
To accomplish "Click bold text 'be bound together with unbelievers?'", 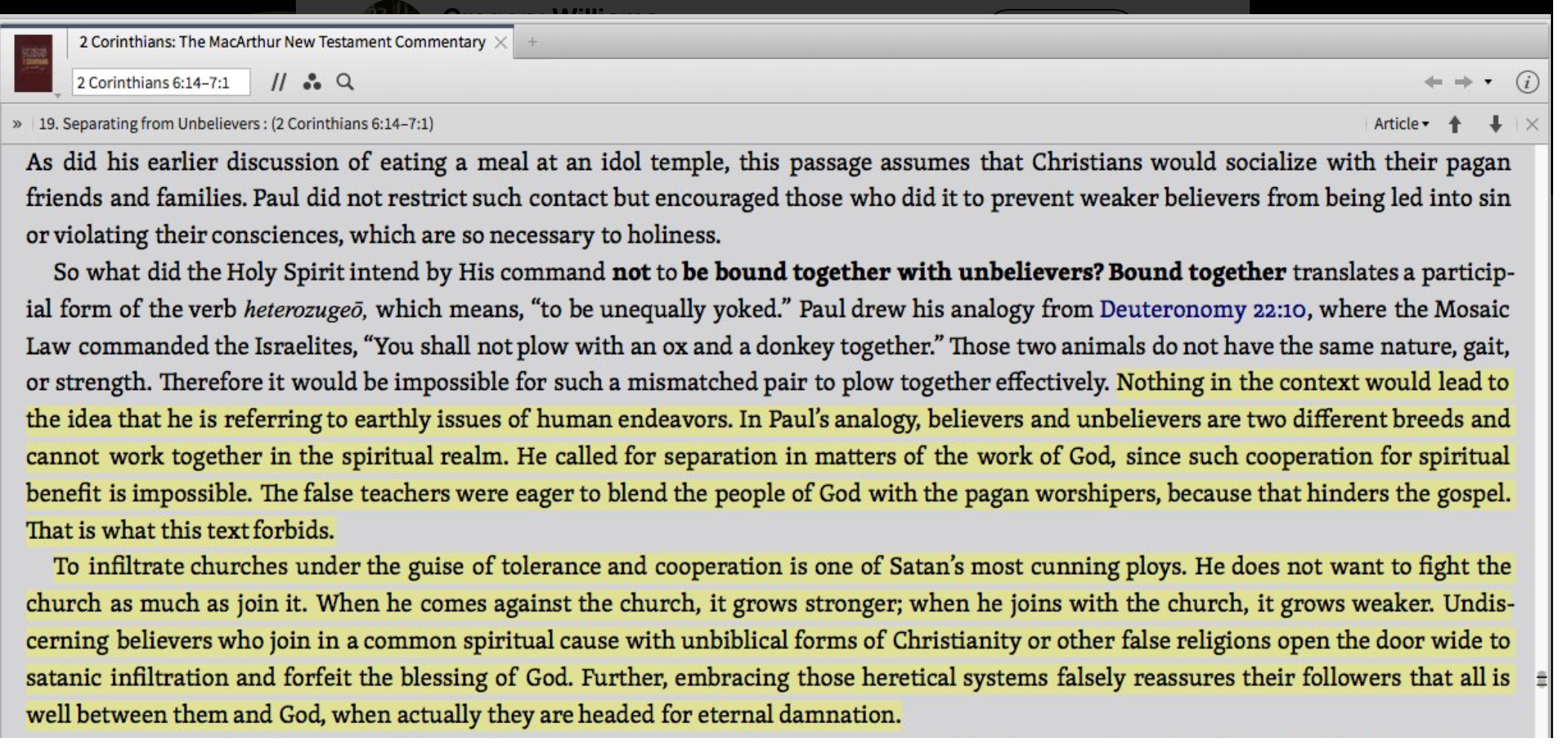I will coord(892,272).
